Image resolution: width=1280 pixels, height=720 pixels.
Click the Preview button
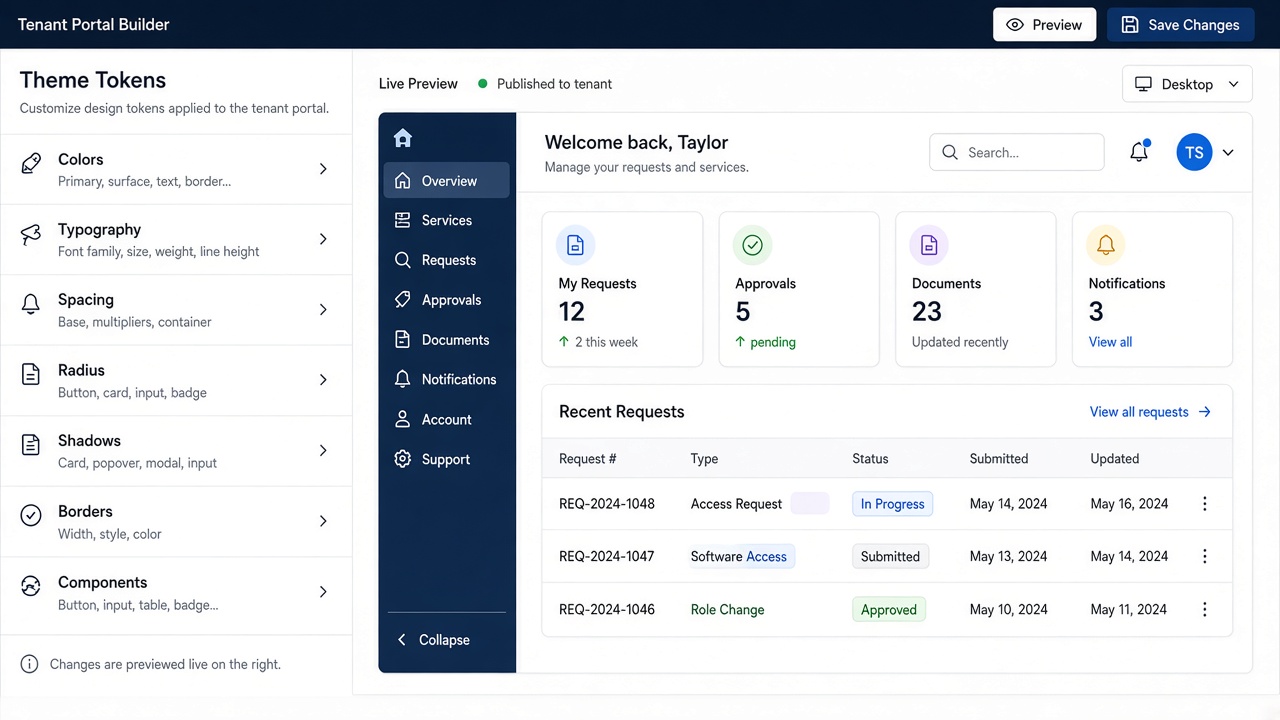1044,25
